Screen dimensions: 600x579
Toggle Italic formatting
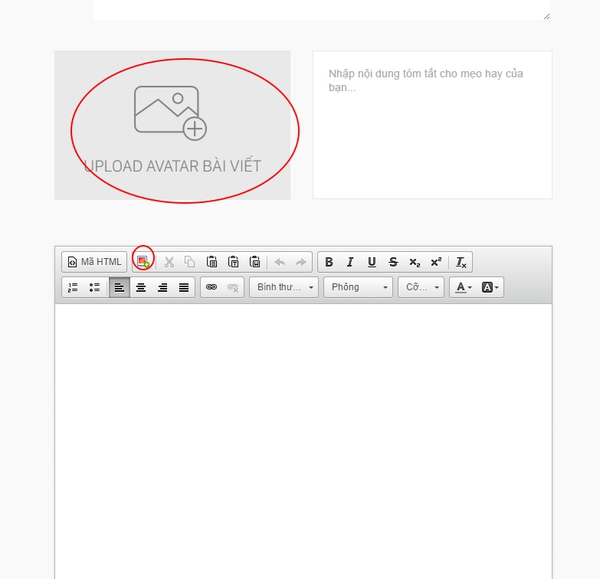tap(350, 262)
